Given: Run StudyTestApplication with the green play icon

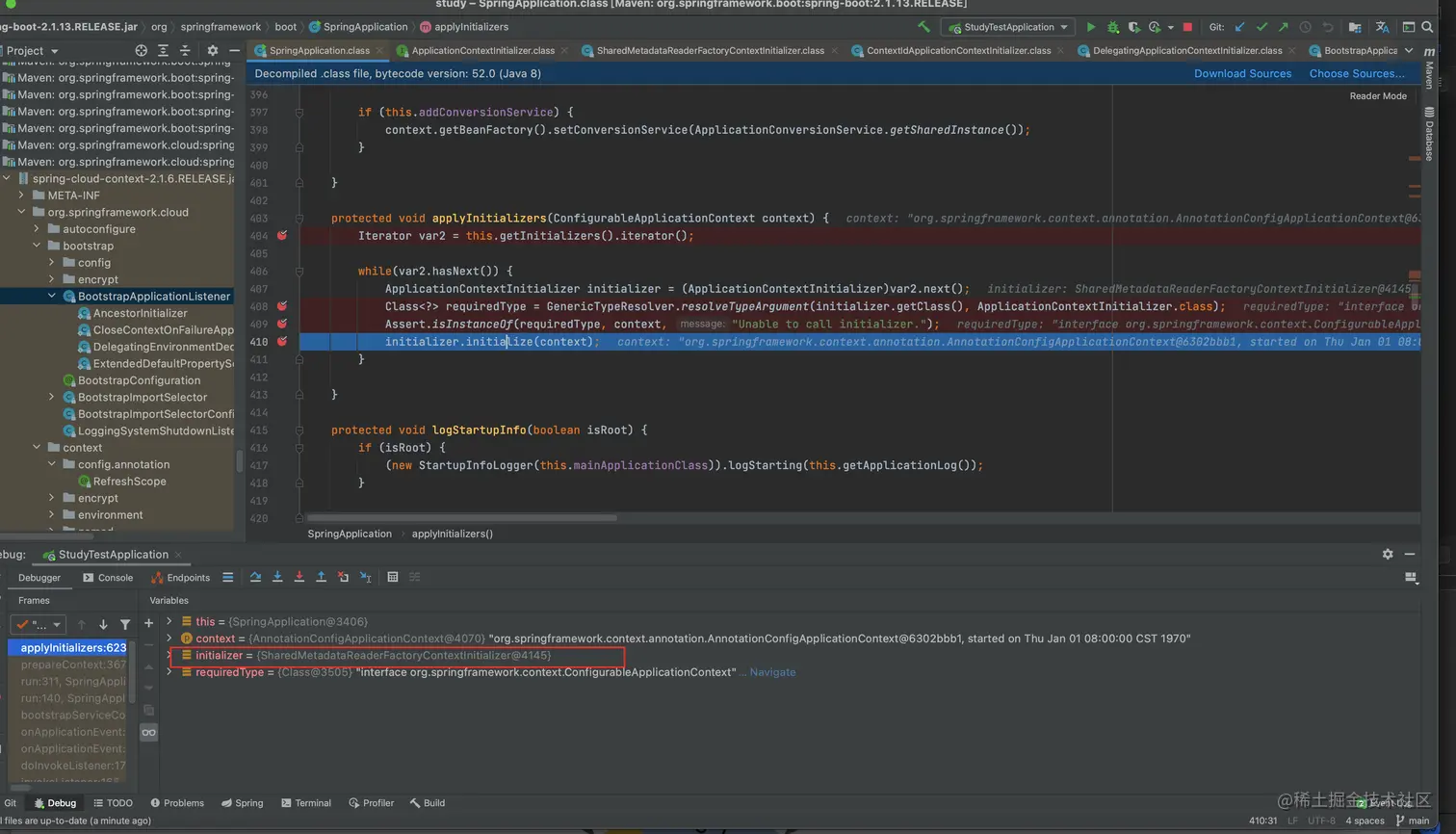Looking at the screenshot, I should click(1090, 27).
